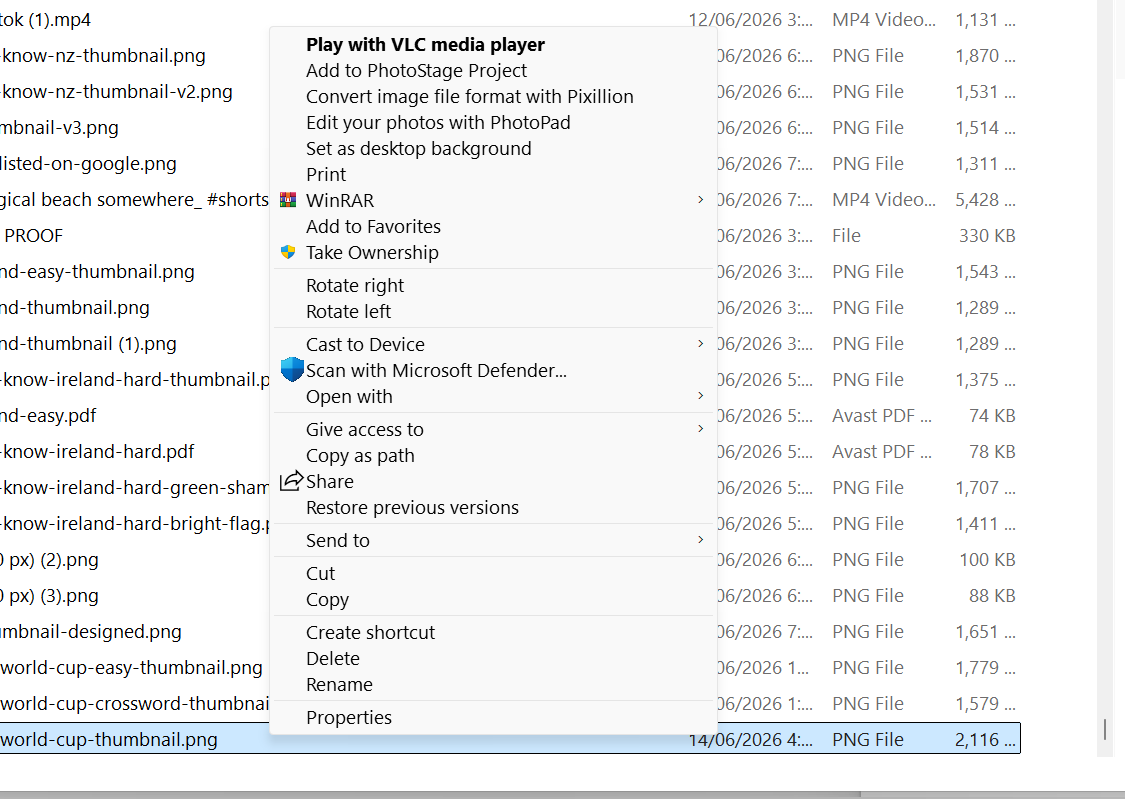Select file umbnail-designed.png

[x=90, y=632]
